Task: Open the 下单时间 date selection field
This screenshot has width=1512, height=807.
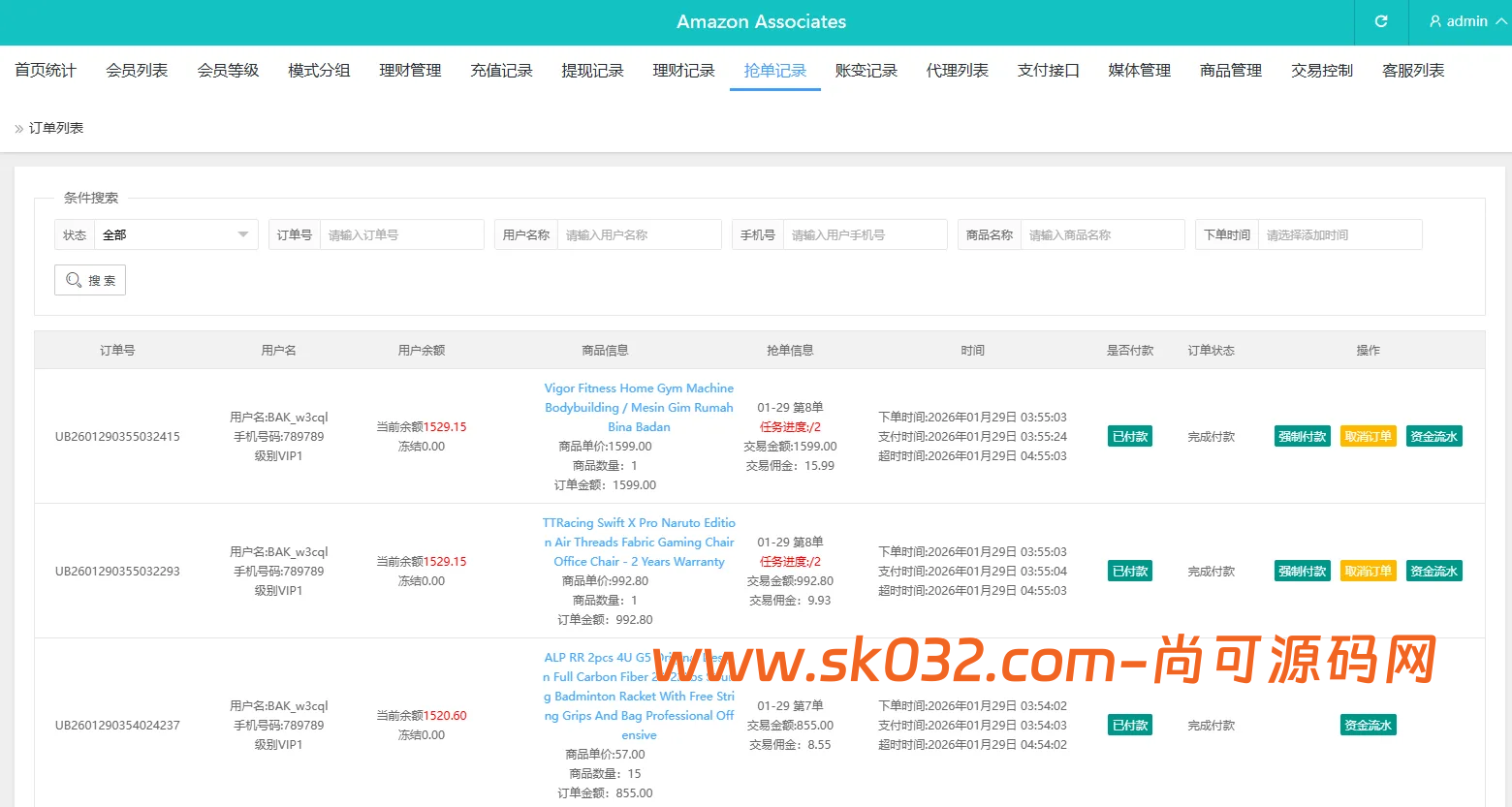Action: point(1340,233)
